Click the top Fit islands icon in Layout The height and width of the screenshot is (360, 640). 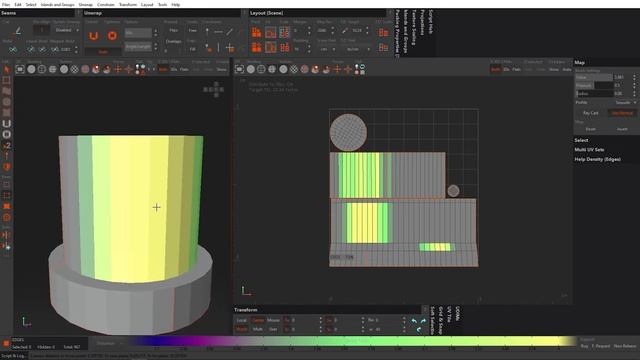pyautogui.click(x=271, y=32)
